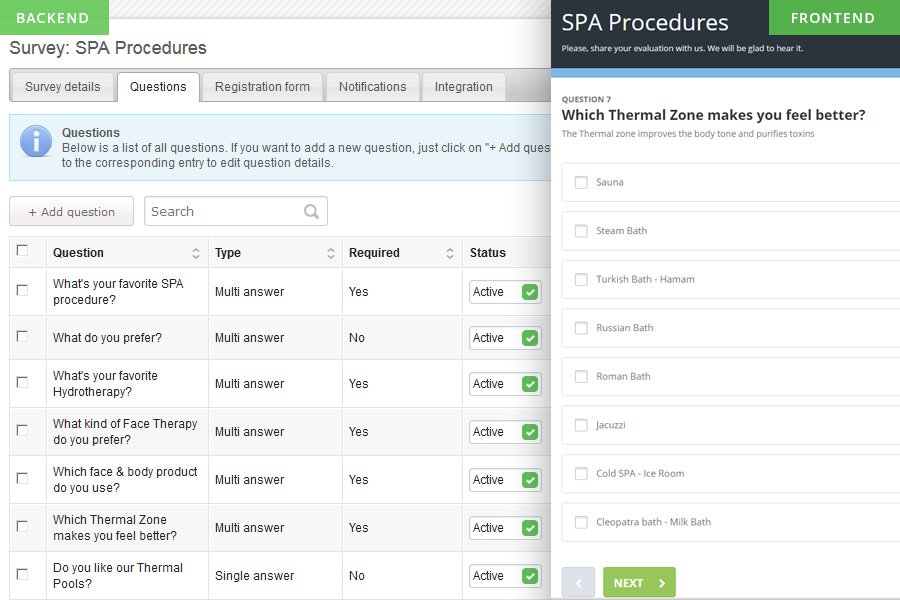Open 'Which Thermal Zone makes you feel better?' question
900x600 pixels.
click(115, 528)
